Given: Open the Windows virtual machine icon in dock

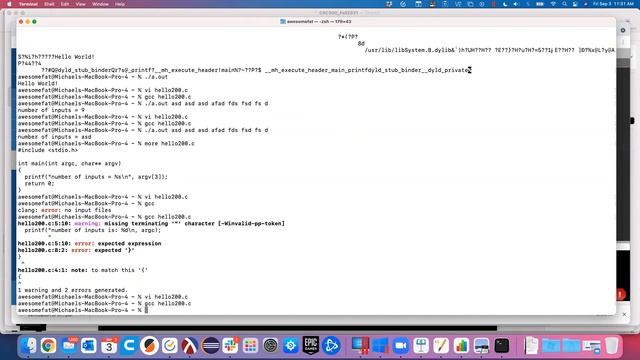Looking at the screenshot, I should pyautogui.click(x=380, y=346).
